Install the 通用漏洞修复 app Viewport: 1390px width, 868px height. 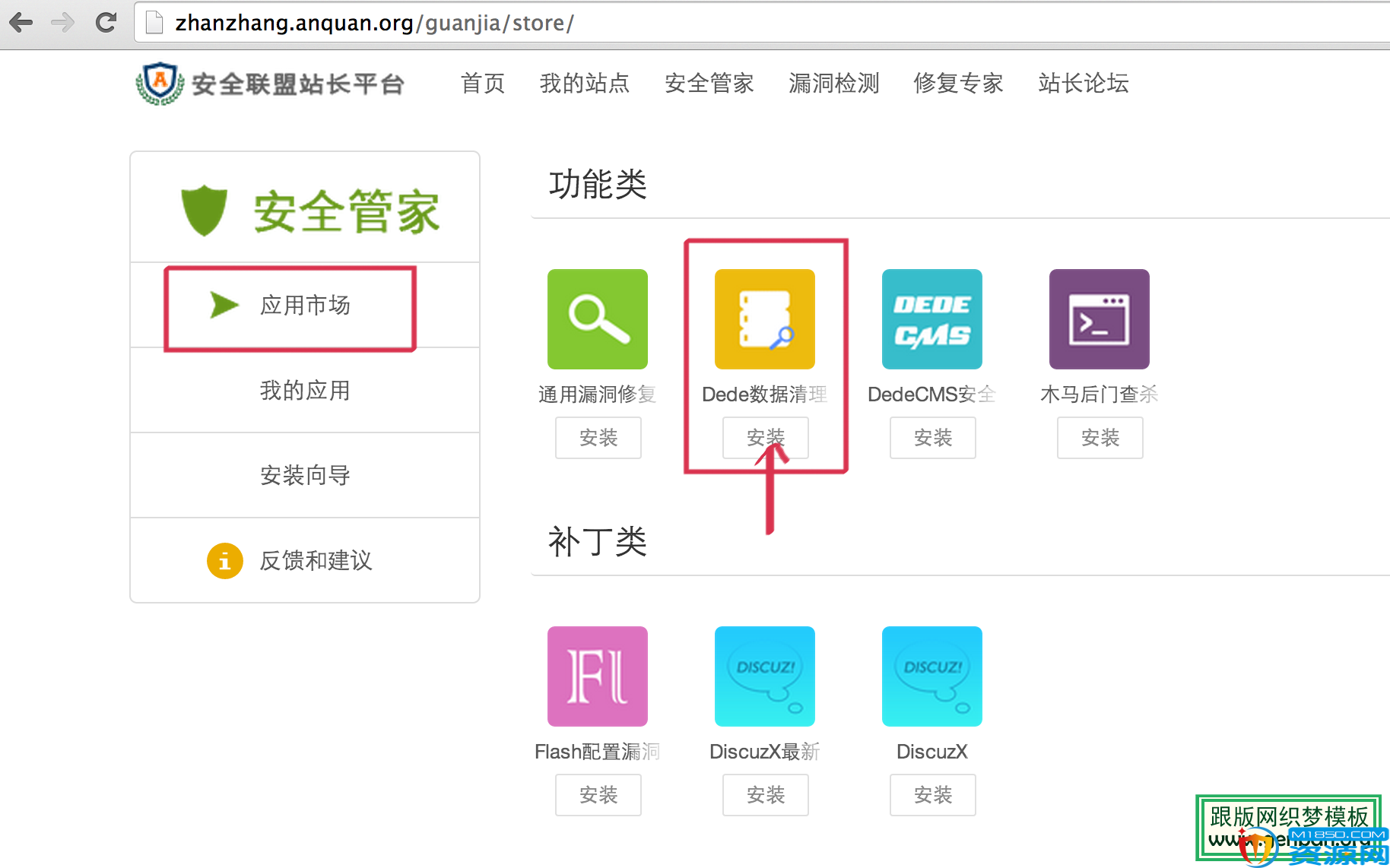click(598, 438)
